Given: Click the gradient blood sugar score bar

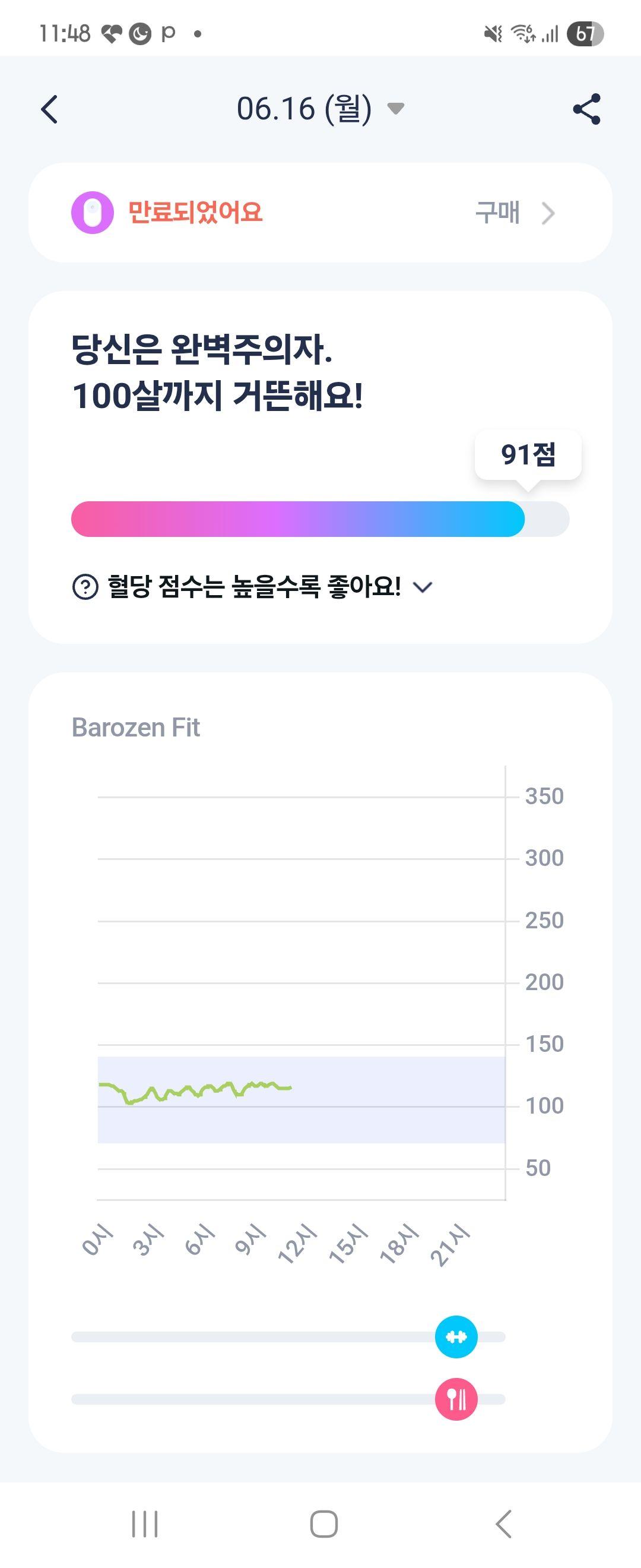Looking at the screenshot, I should tap(320, 519).
